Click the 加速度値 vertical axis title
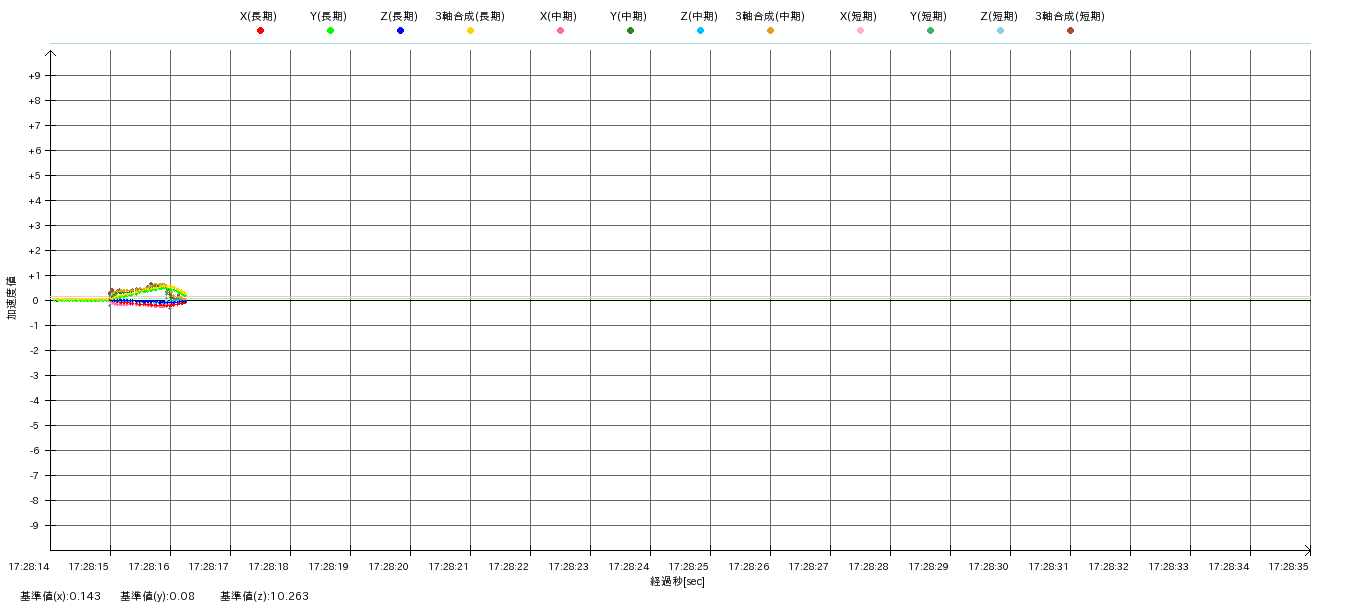Viewport: 1350px width, 610px height. (x=12, y=297)
